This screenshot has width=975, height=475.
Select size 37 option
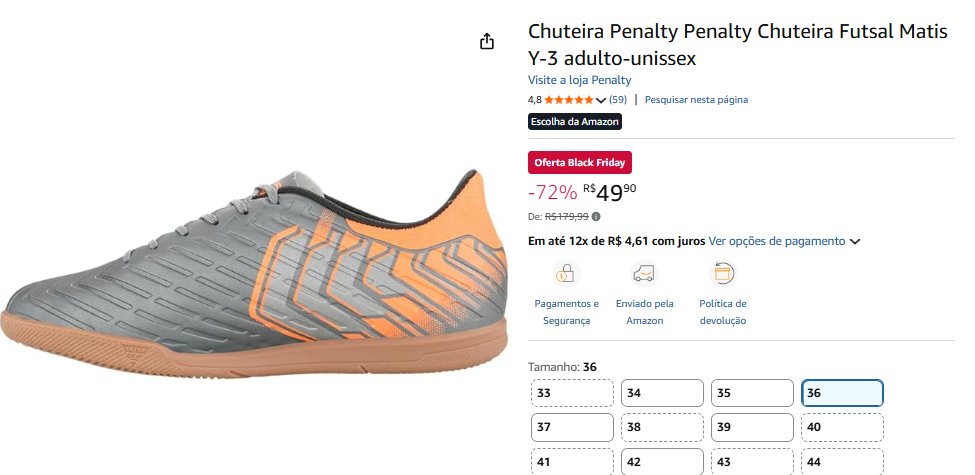(x=572, y=427)
